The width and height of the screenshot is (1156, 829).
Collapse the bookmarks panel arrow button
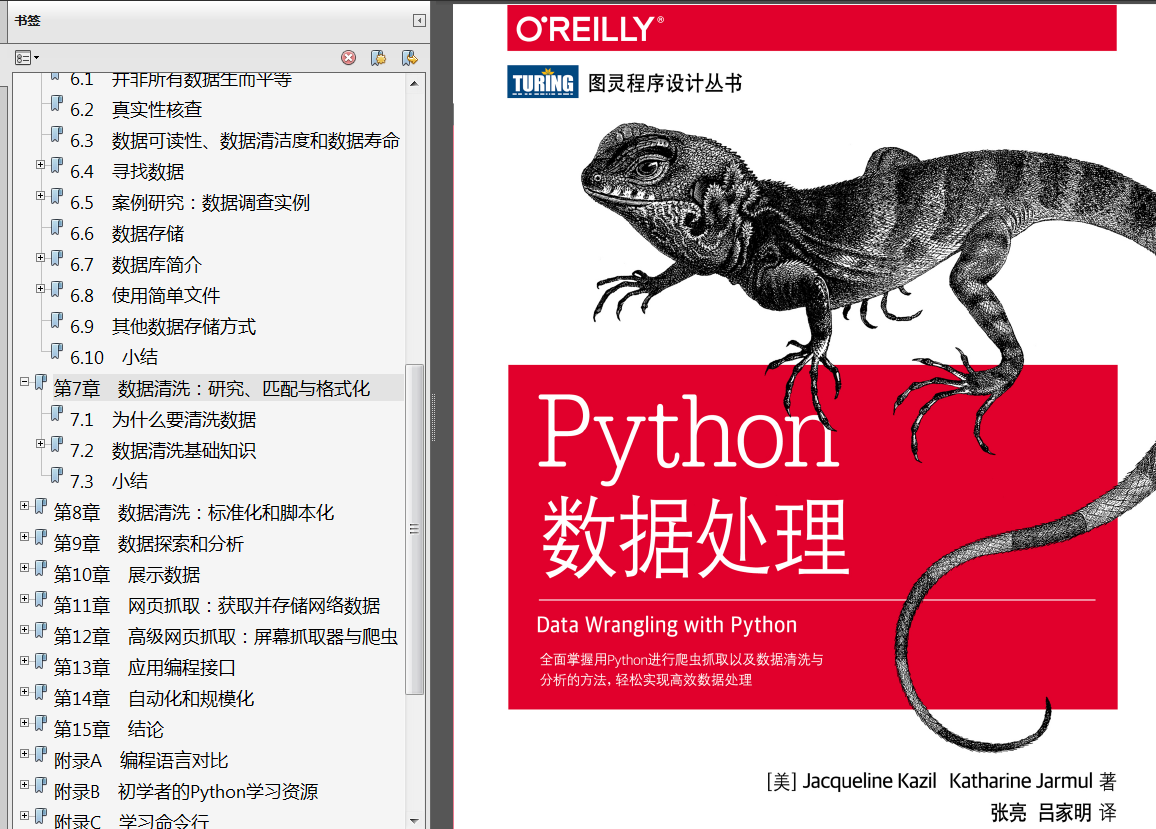419,21
